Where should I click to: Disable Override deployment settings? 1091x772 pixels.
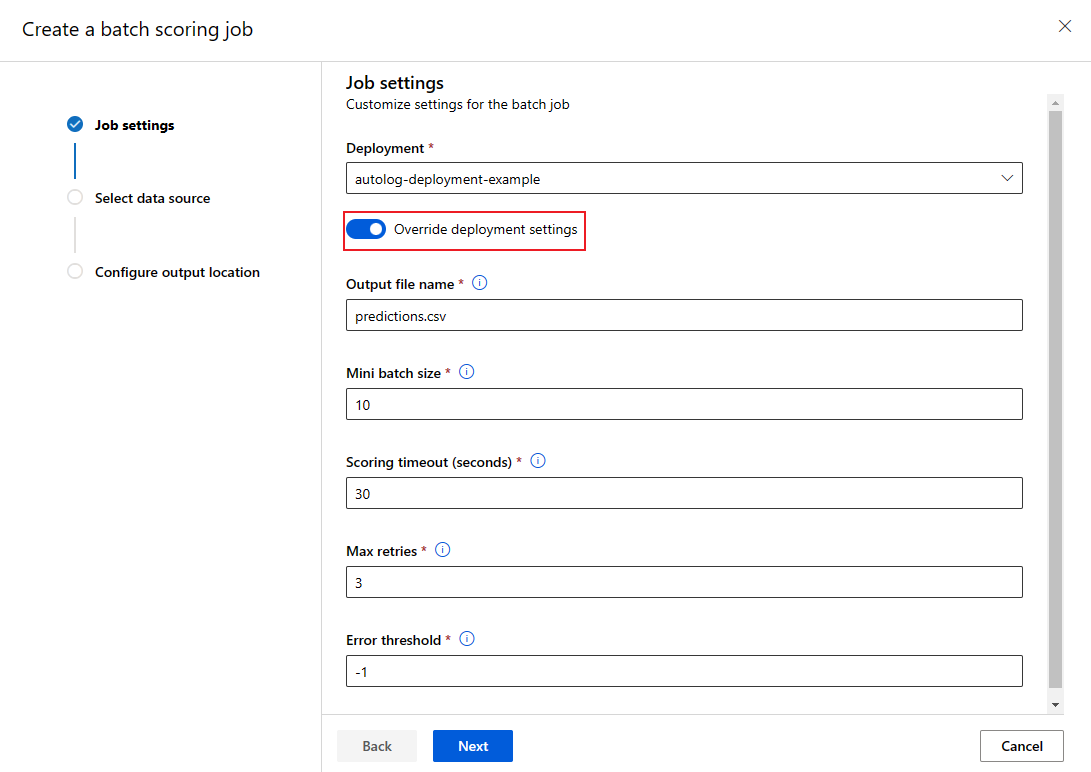click(x=366, y=228)
